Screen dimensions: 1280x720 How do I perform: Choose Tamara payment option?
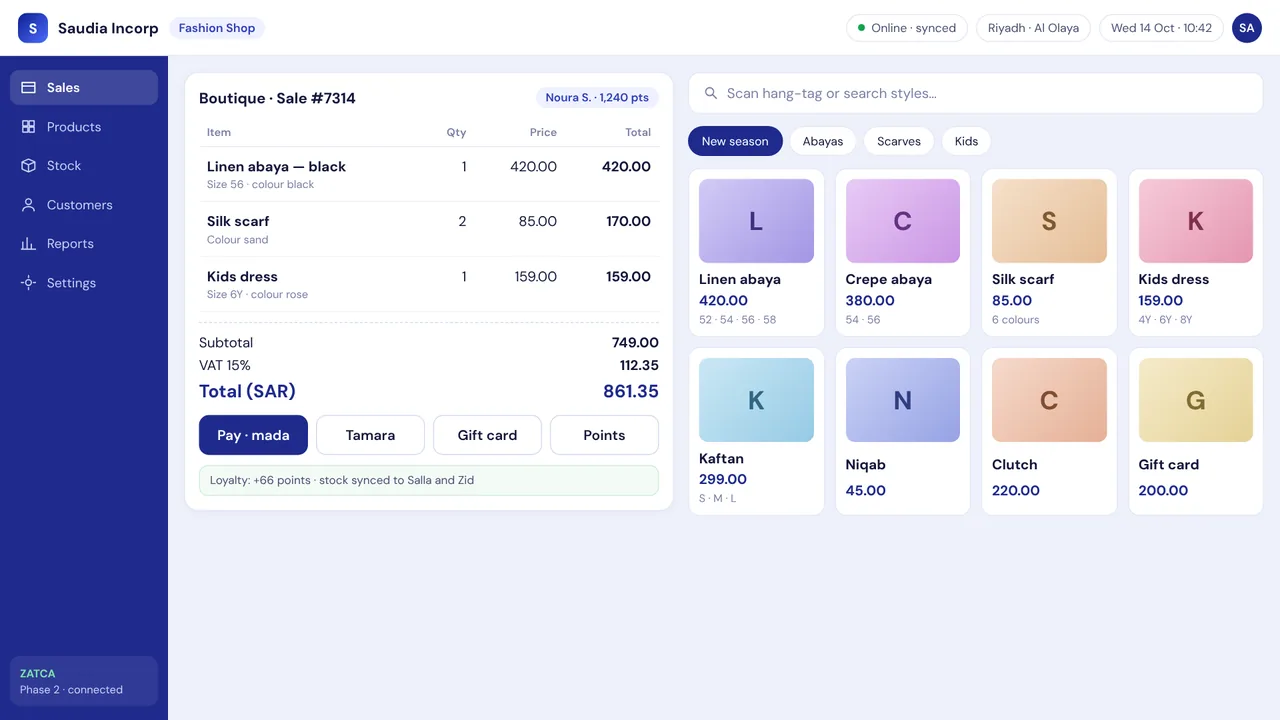tap(370, 435)
